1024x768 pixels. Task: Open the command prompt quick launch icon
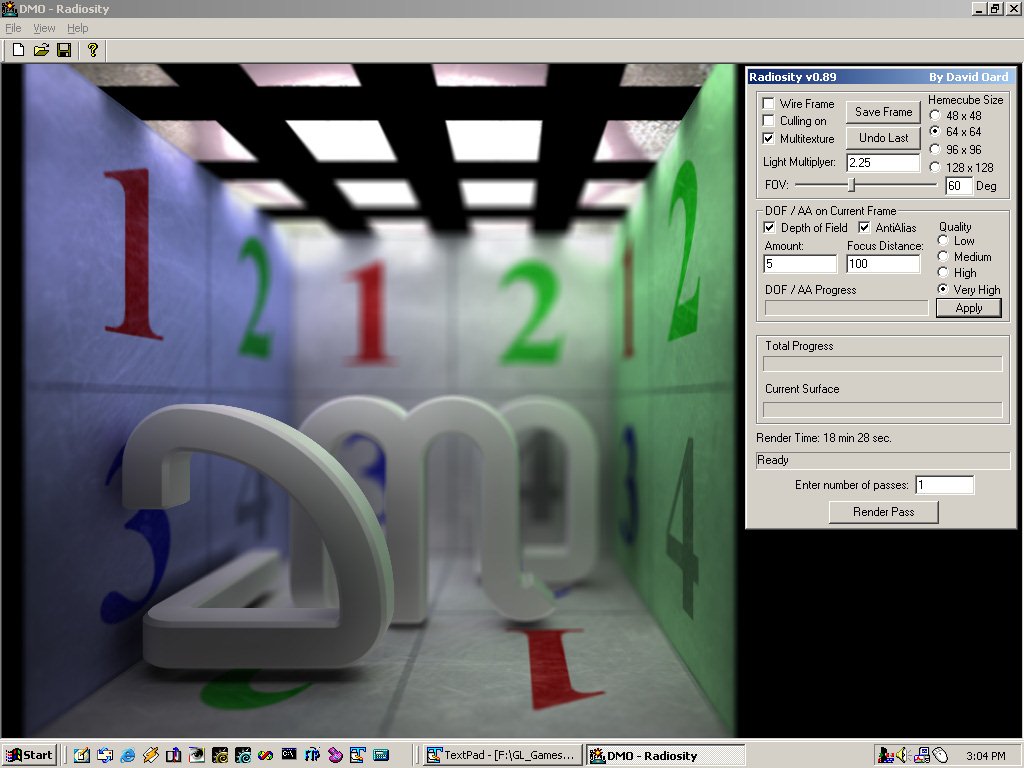click(x=289, y=755)
